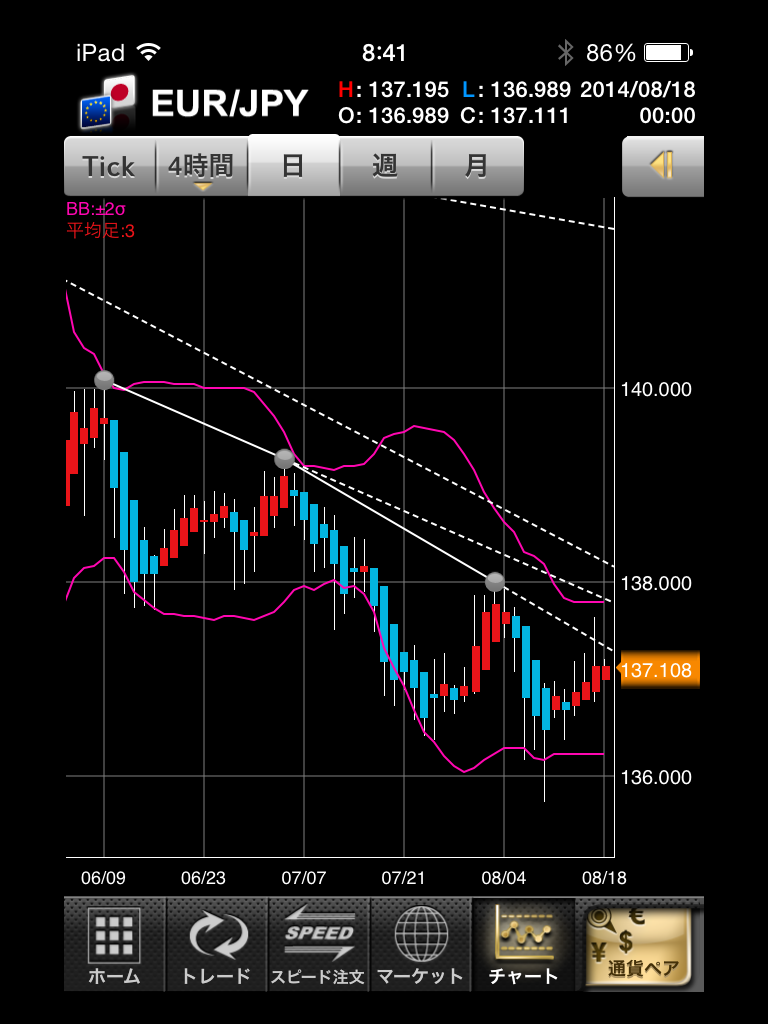The height and width of the screenshot is (1024, 768).
Task: Select trendline handle near 138.000
Action: pyautogui.click(x=495, y=581)
